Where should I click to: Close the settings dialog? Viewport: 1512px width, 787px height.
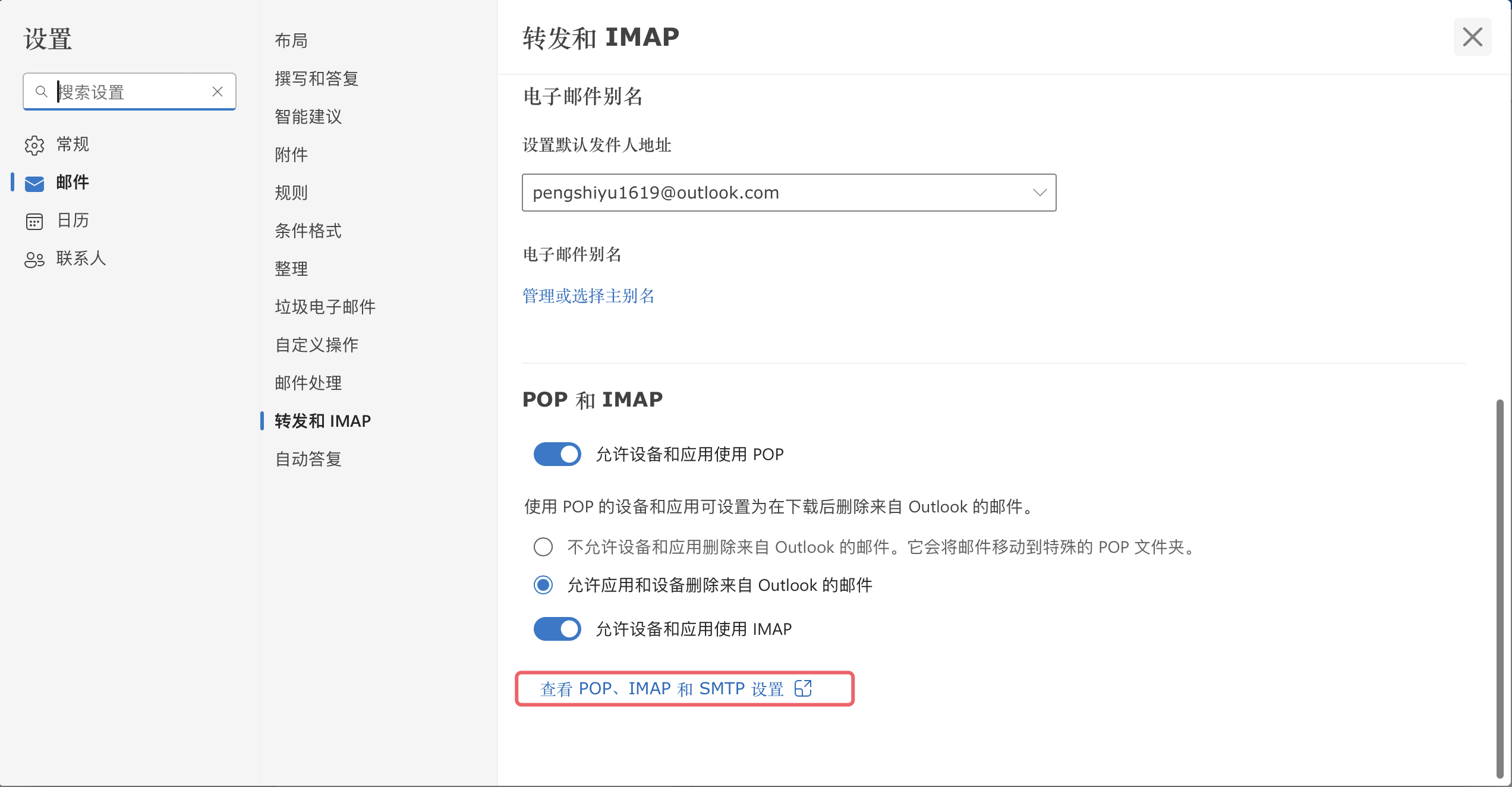pos(1473,37)
